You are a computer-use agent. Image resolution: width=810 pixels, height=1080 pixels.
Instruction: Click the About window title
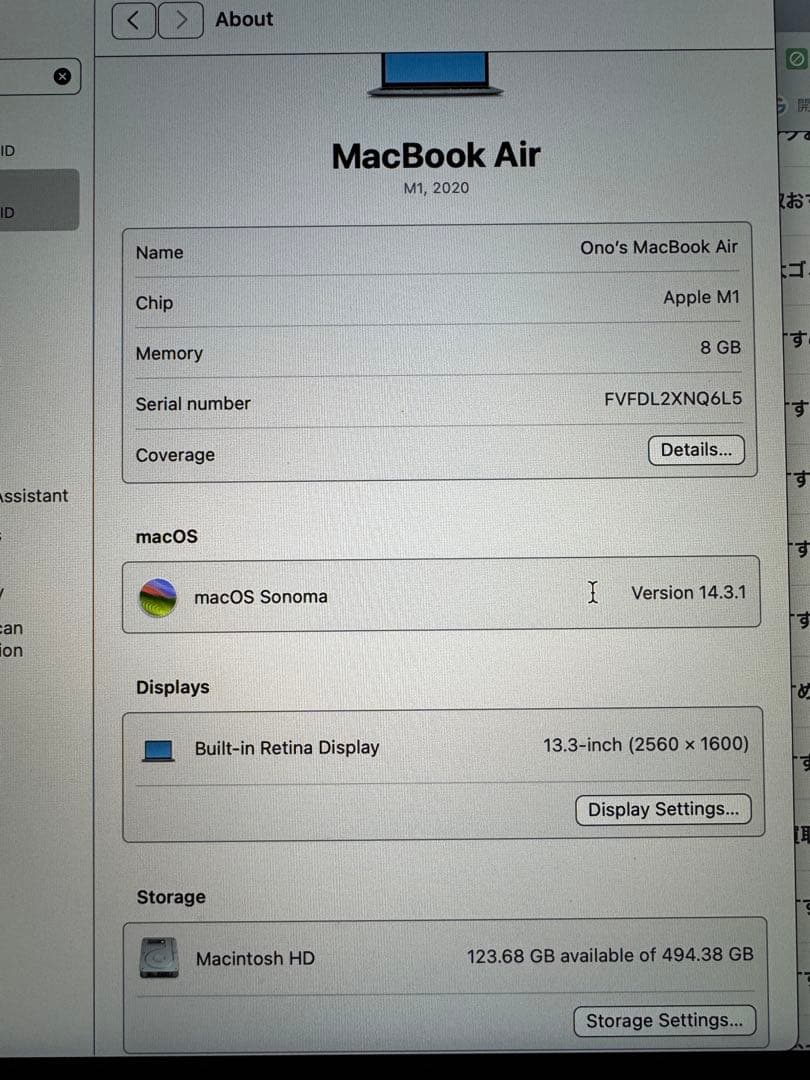pos(244,19)
